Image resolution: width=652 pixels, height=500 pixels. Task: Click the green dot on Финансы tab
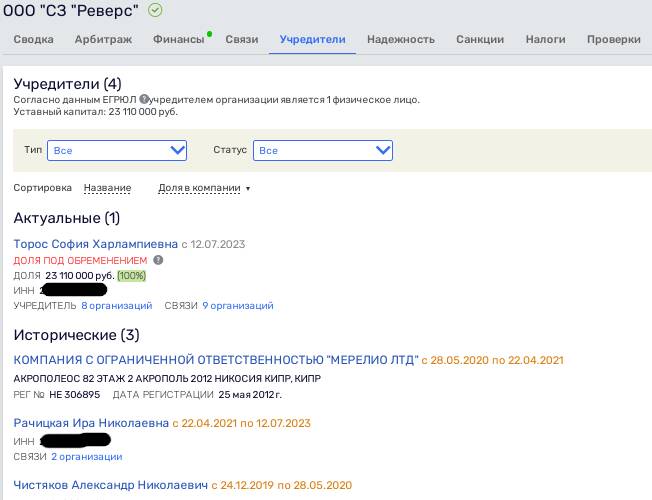(210, 34)
